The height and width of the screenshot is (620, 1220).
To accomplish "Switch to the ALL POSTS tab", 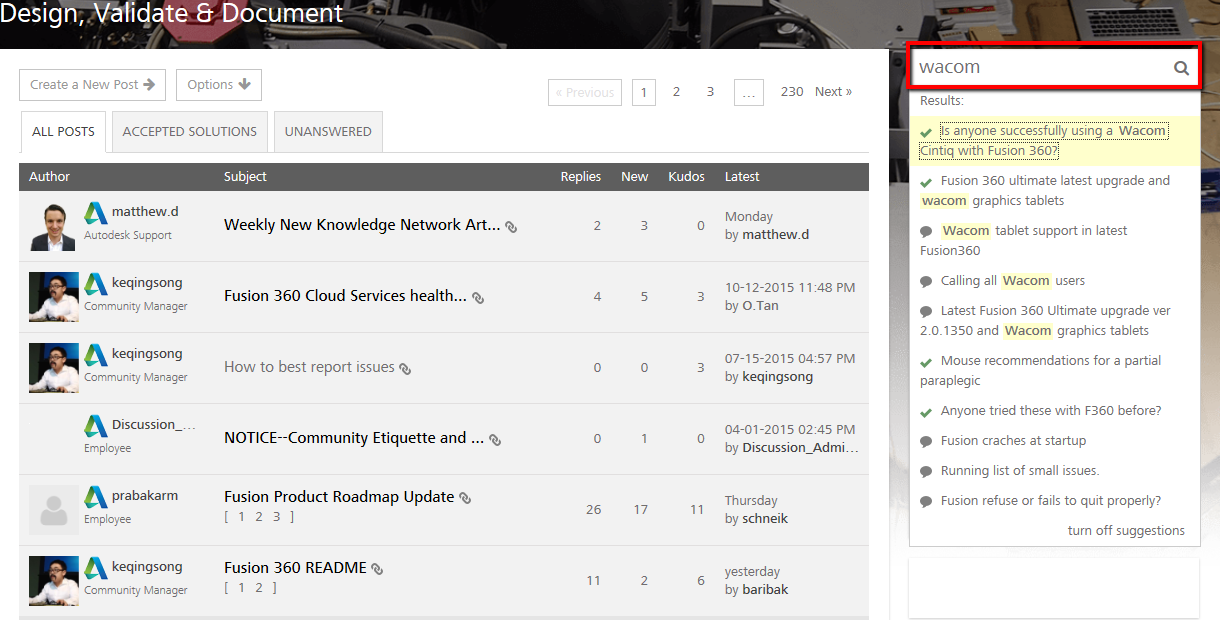I will [x=64, y=132].
